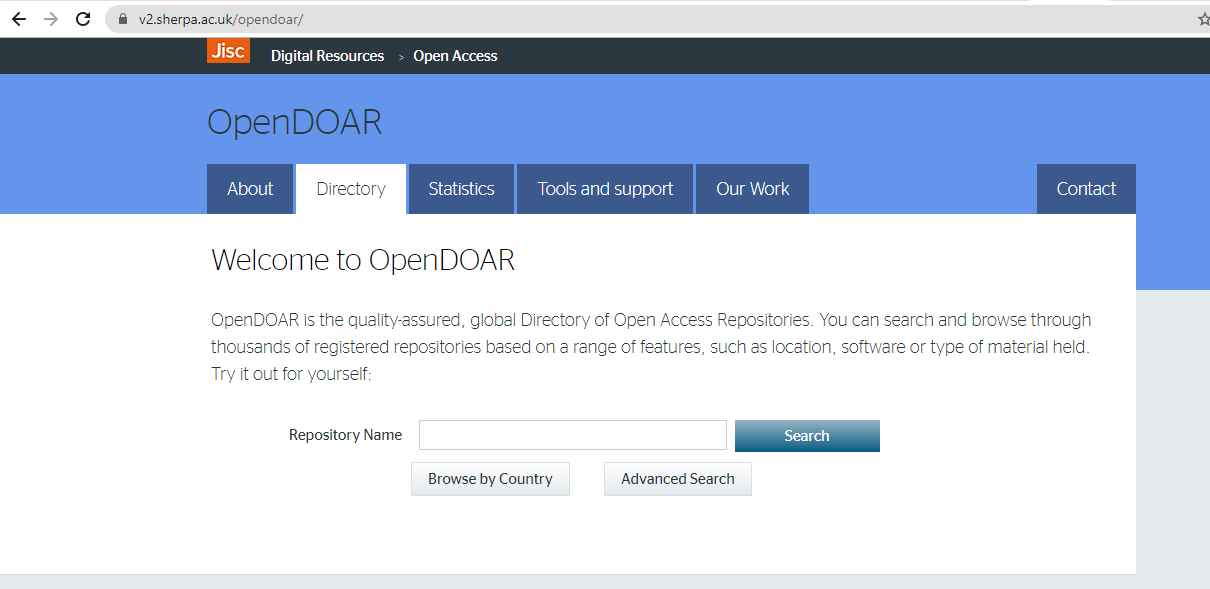Click the 'Try it out for yourself:' text

tap(291, 375)
